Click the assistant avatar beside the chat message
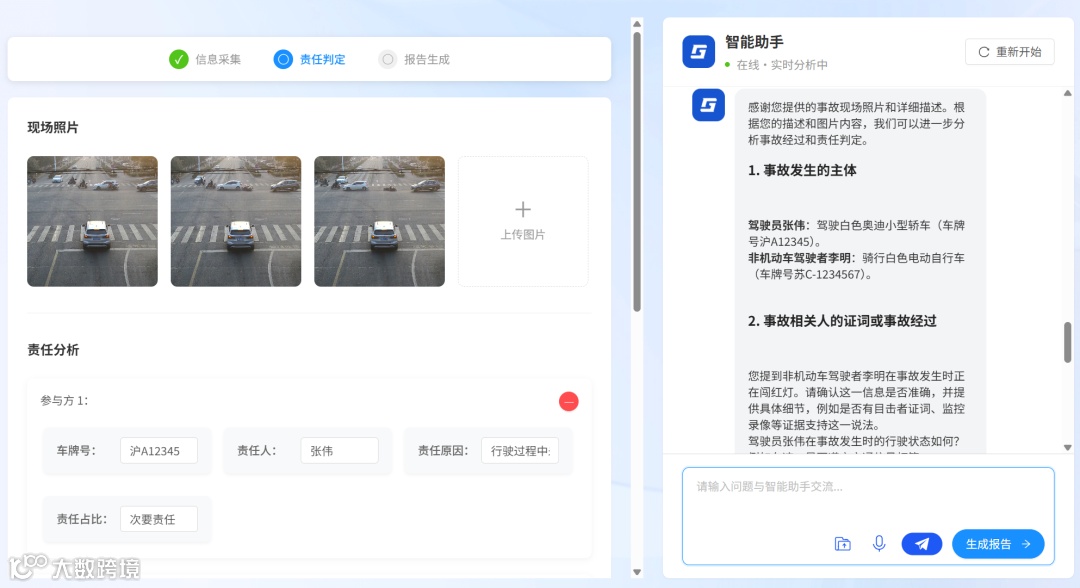 click(708, 105)
